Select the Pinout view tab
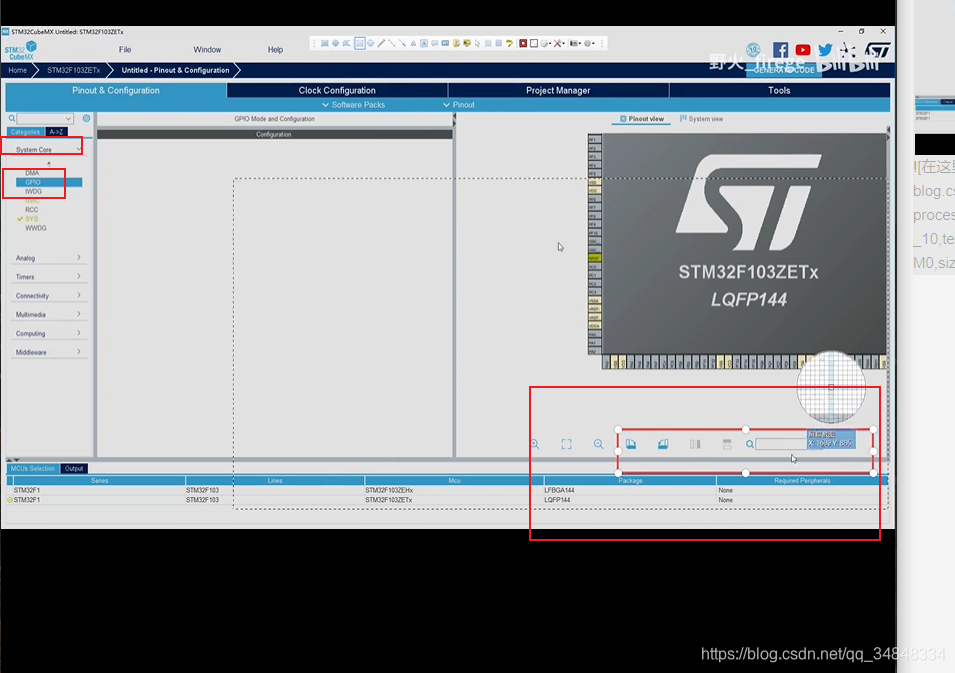 641,119
